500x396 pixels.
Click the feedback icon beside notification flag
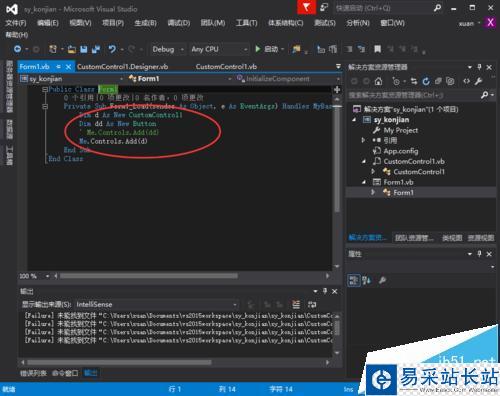tap(324, 7)
